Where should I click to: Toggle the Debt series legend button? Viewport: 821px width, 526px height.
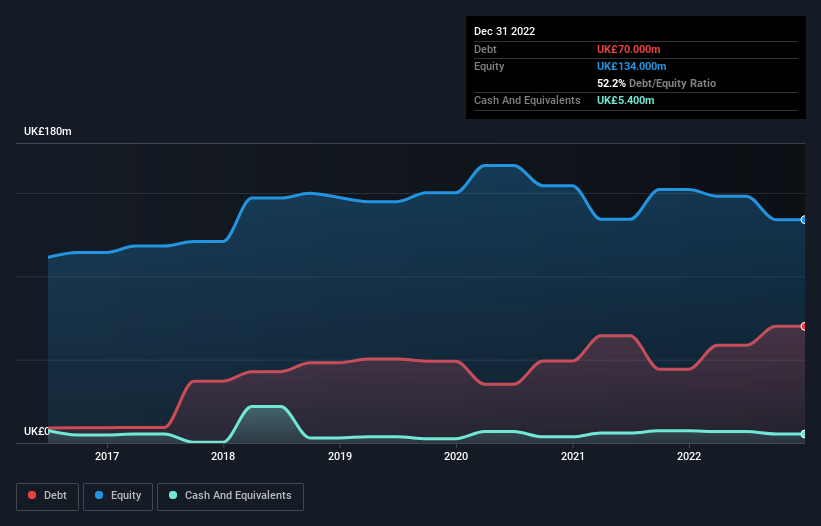click(x=48, y=496)
